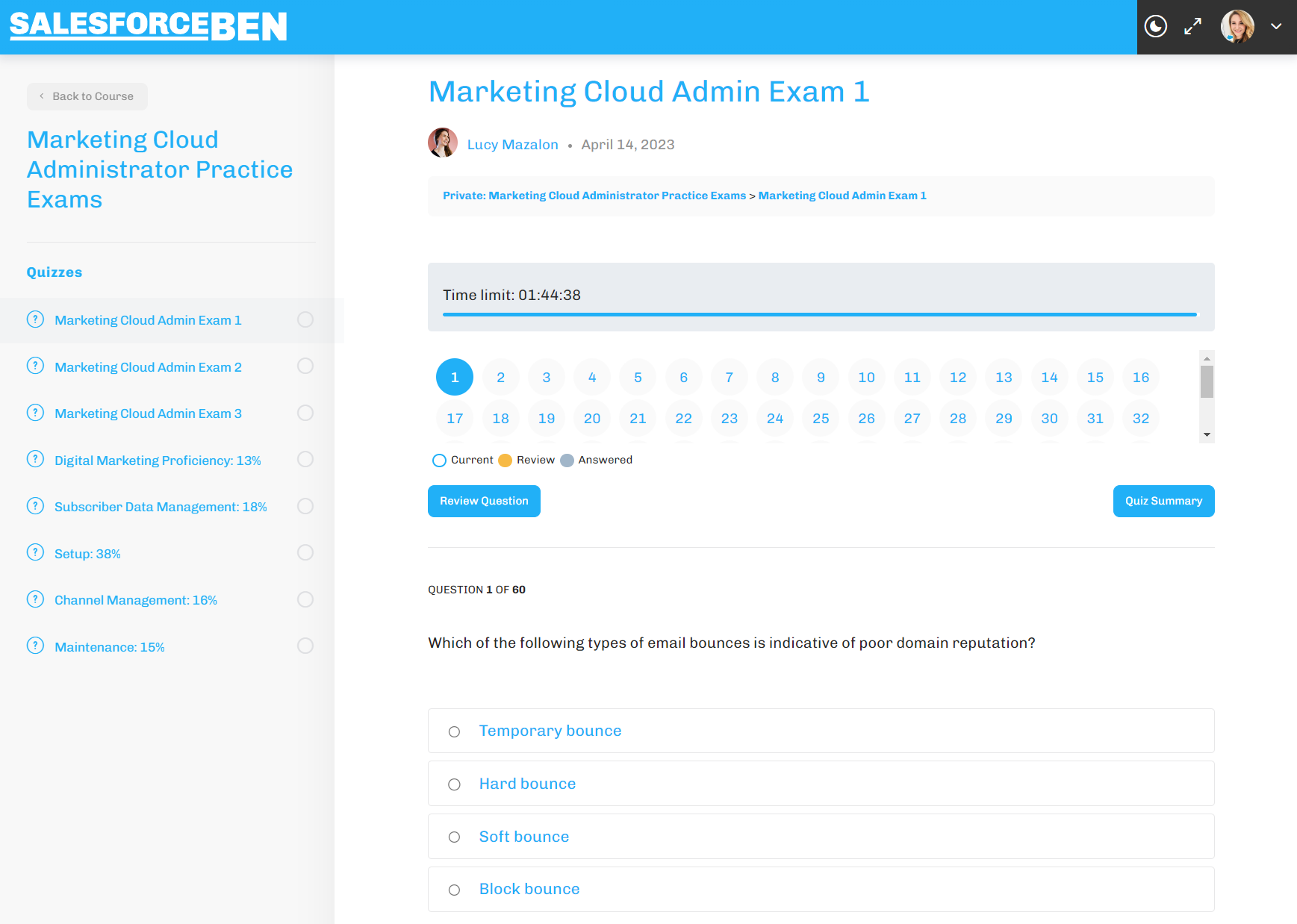
Task: Expand account dropdown chevron
Action: 1276,26
